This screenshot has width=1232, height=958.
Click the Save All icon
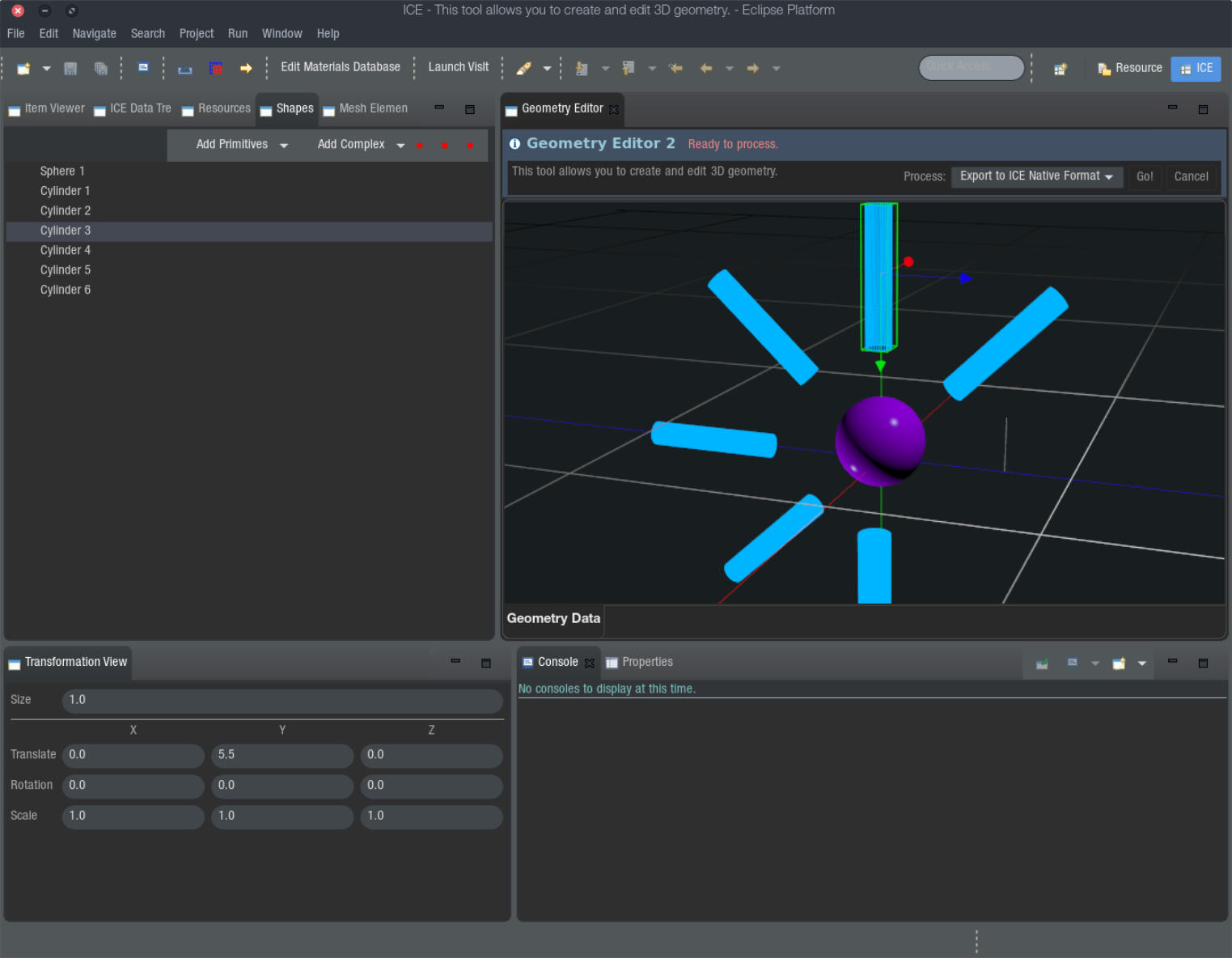pyautogui.click(x=101, y=69)
